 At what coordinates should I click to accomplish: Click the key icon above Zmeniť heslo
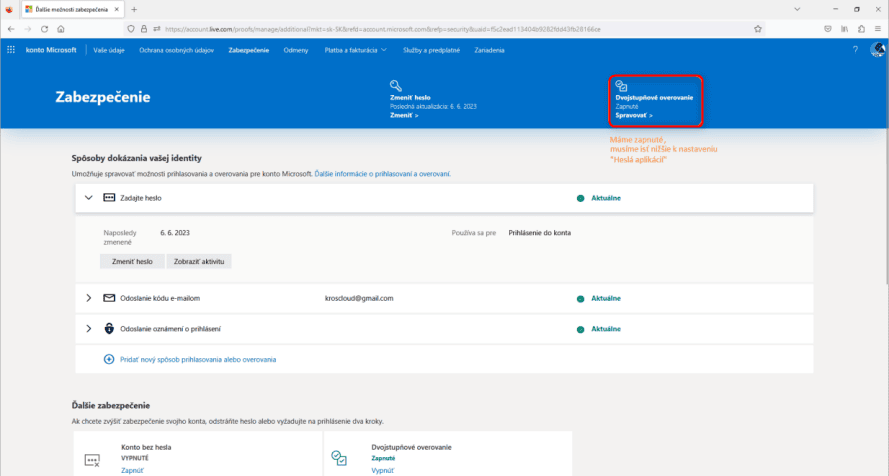tap(396, 86)
